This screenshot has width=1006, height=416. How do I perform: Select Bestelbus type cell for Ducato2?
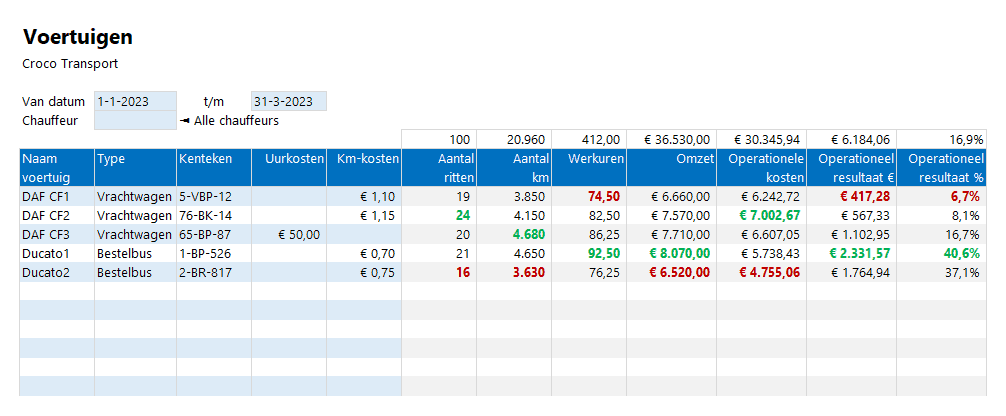[x=135, y=272]
